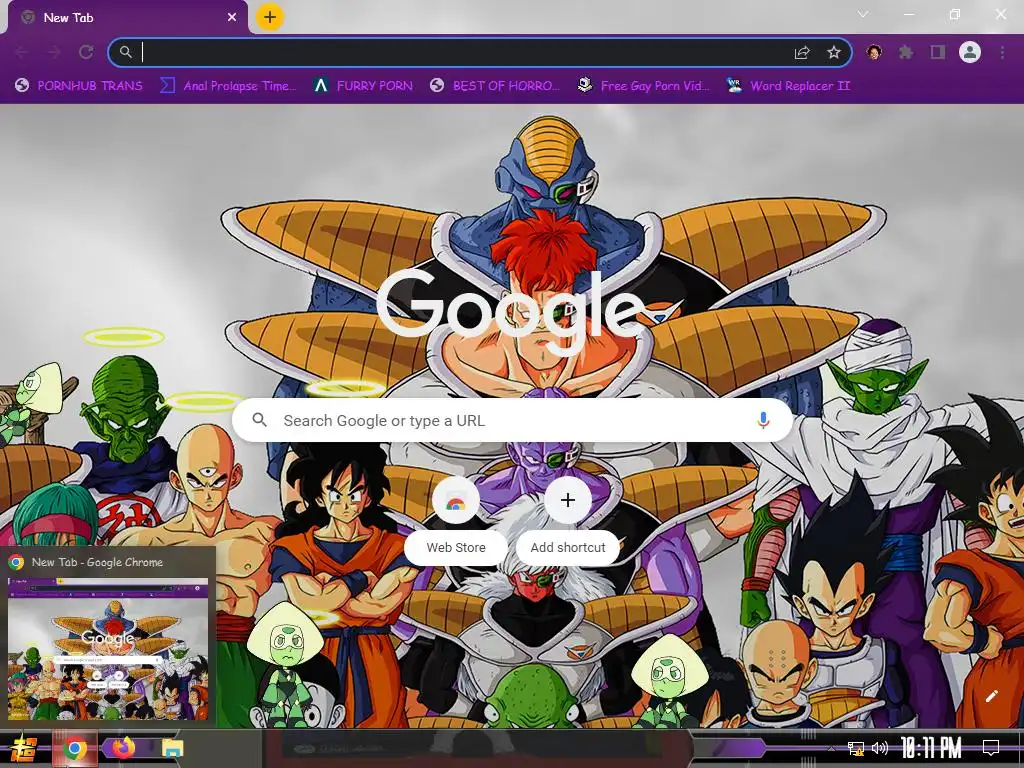
Task: Click the search box magnifier icon
Action: (260, 420)
